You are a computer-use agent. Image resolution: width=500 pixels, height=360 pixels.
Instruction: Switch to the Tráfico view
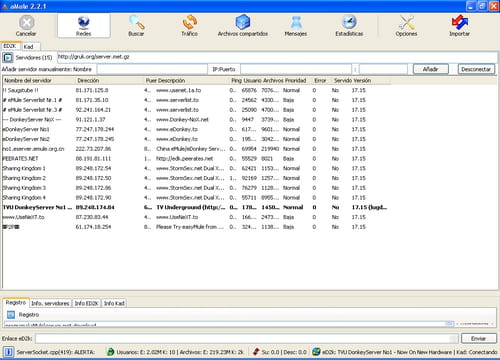[x=189, y=26]
